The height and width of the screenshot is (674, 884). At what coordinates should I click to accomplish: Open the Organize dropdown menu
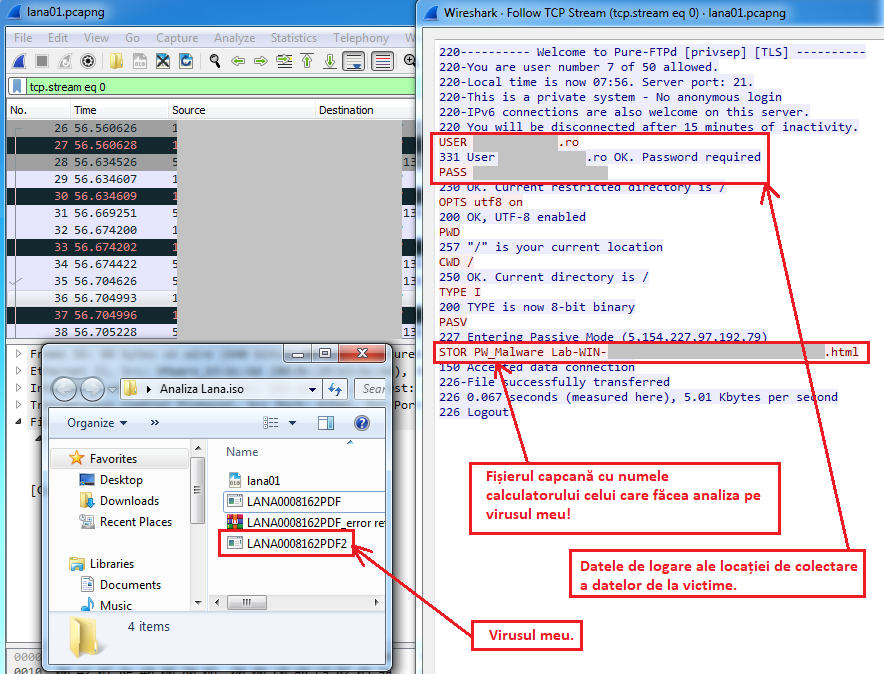pos(97,423)
